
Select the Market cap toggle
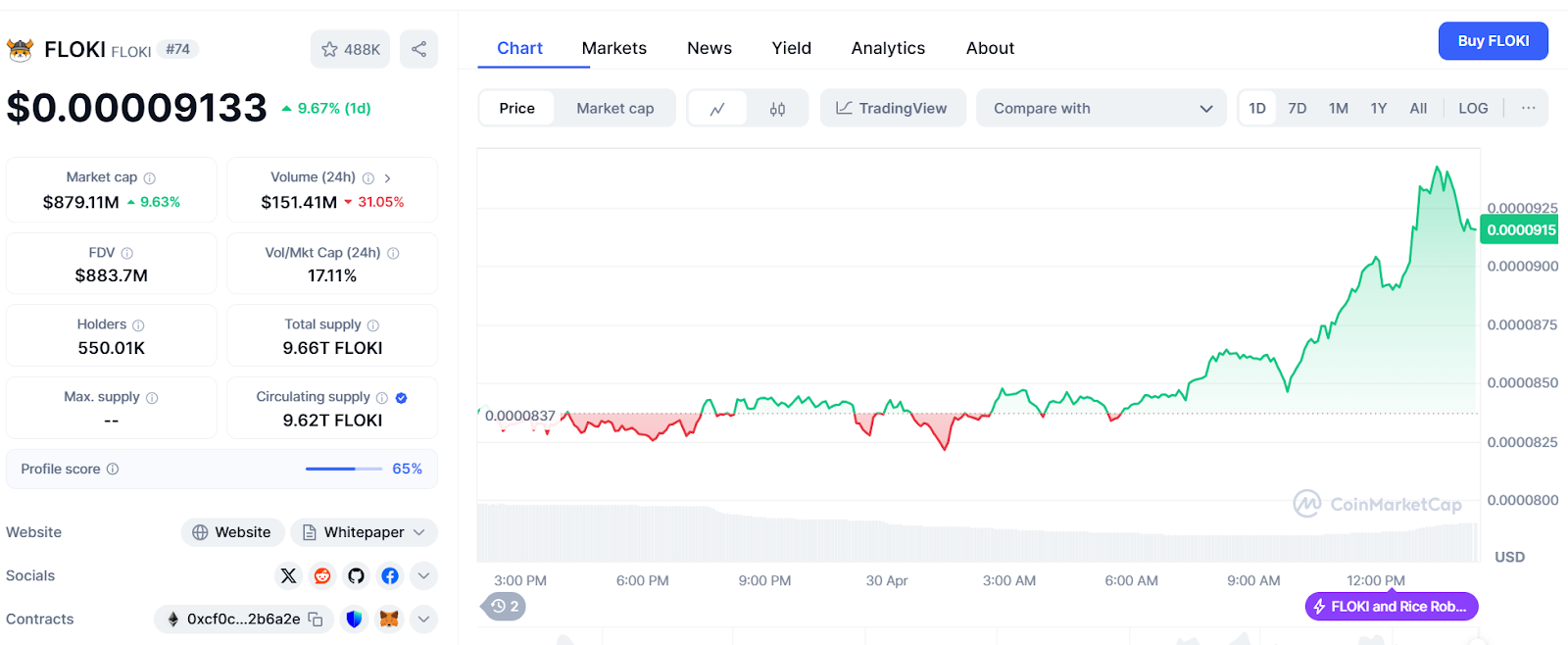tap(614, 109)
